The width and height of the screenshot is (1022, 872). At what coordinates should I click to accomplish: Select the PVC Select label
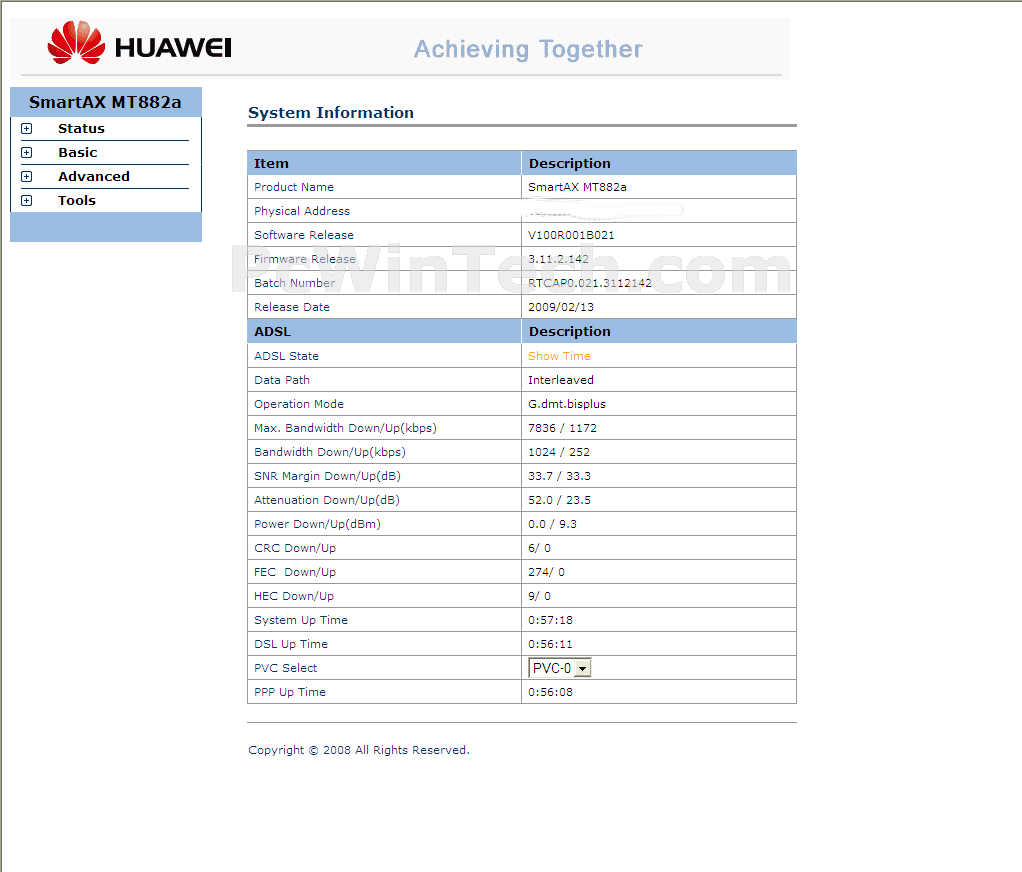pos(285,668)
